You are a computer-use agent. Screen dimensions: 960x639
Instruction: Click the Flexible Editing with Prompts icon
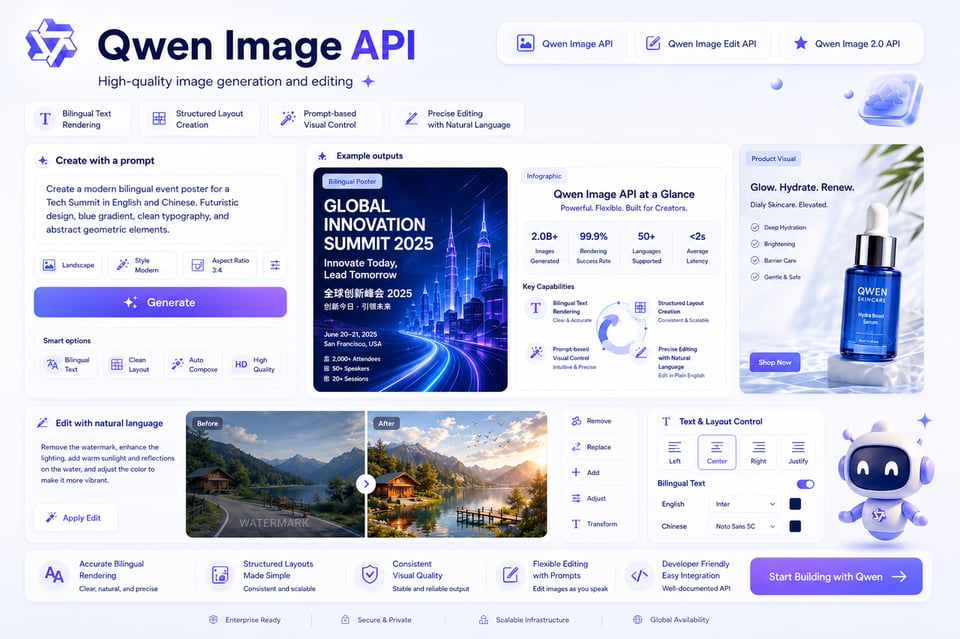point(510,575)
